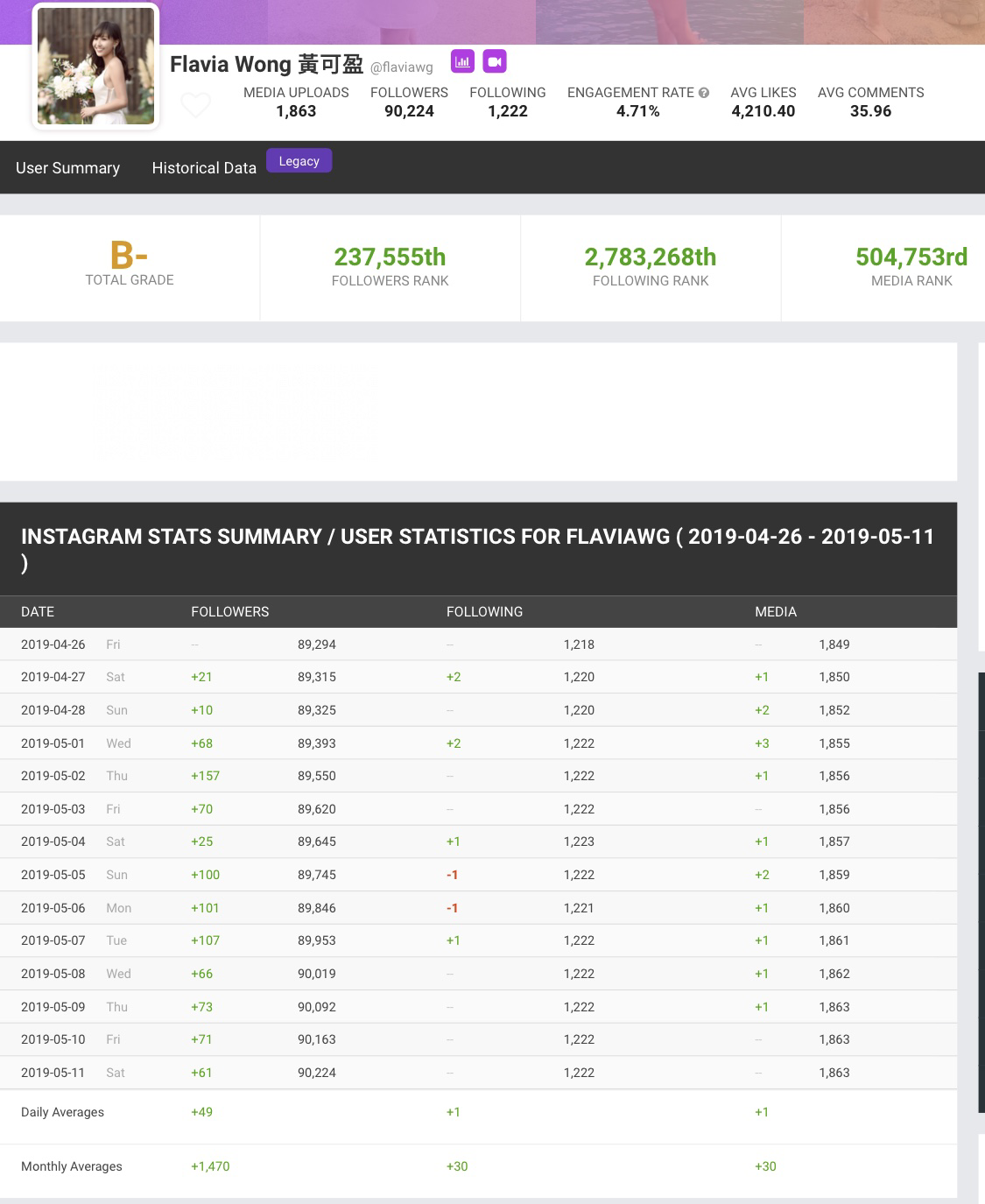Click the Daily Averages row label
The width and height of the screenshot is (985, 1204).
point(62,1112)
